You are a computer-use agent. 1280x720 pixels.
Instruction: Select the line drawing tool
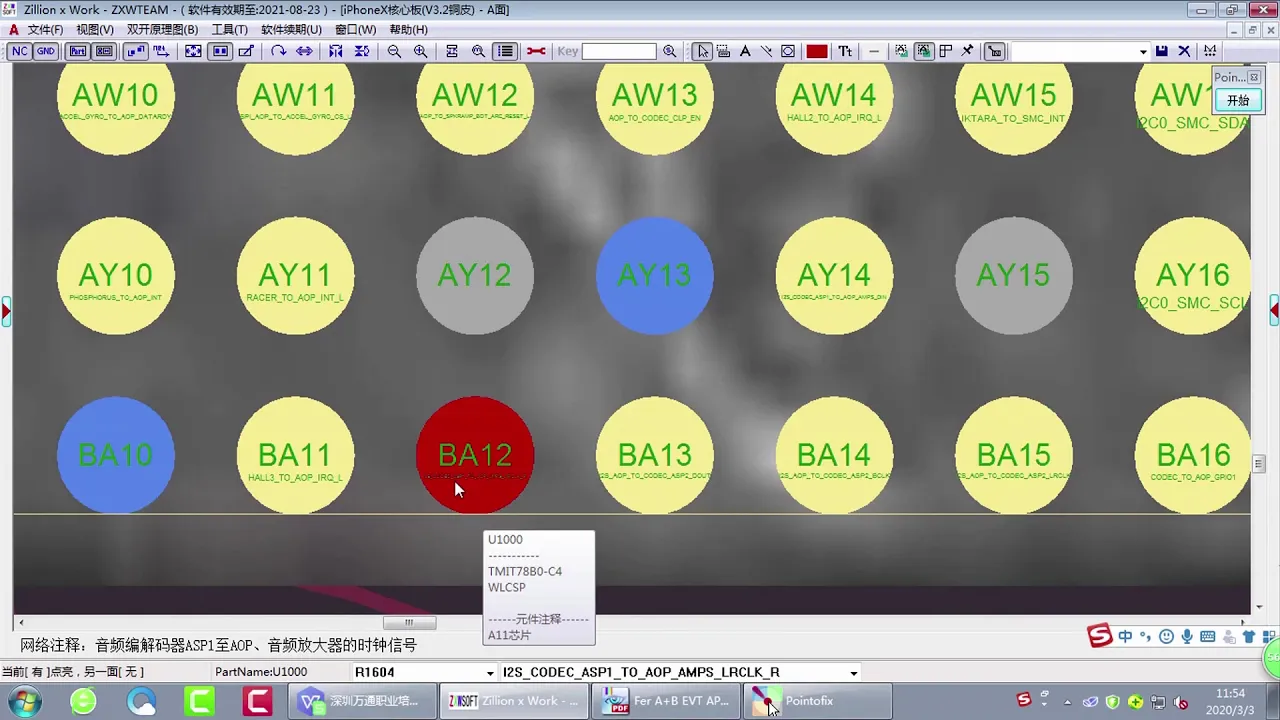tap(766, 51)
